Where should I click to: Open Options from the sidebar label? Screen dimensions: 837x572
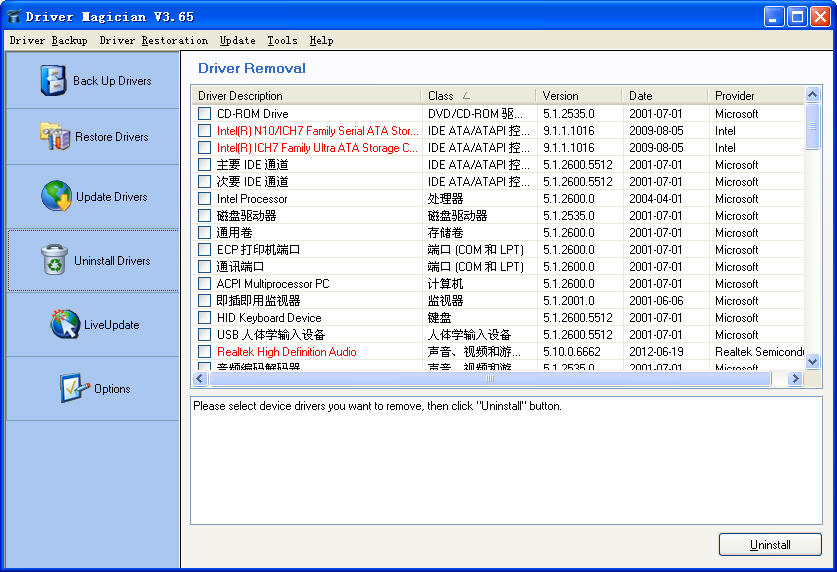click(112, 388)
